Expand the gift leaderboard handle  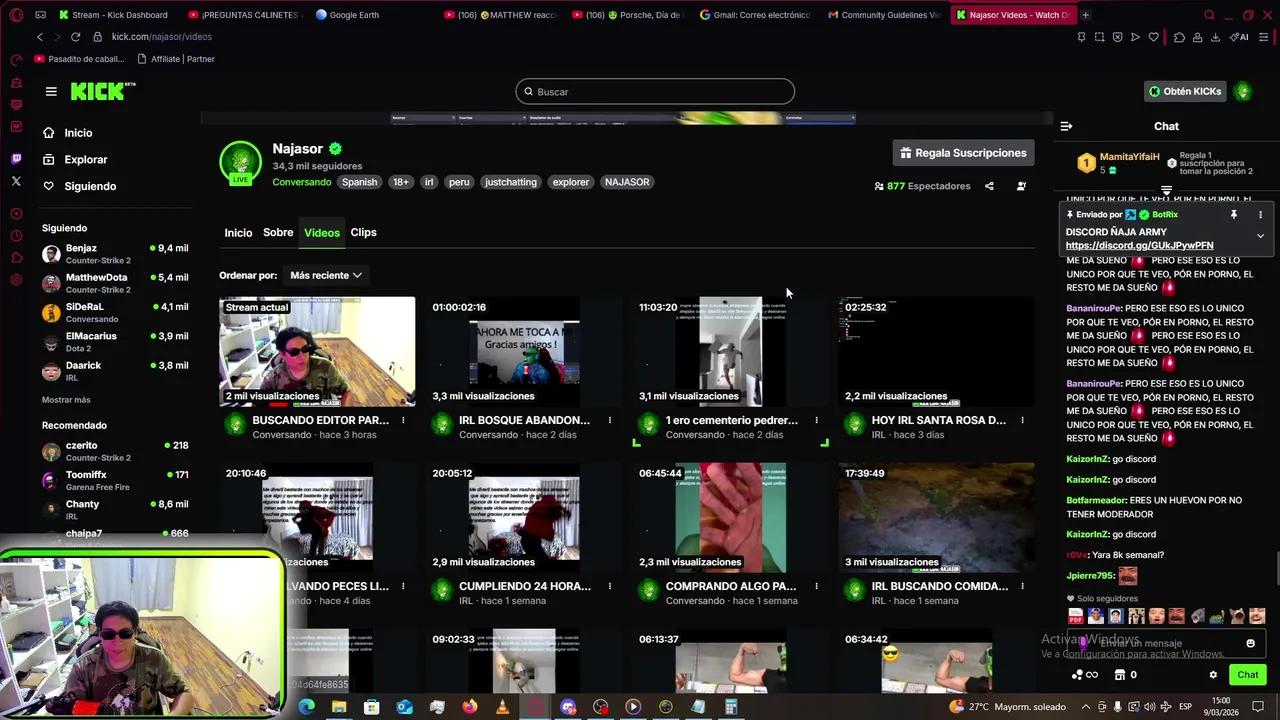pos(1166,190)
